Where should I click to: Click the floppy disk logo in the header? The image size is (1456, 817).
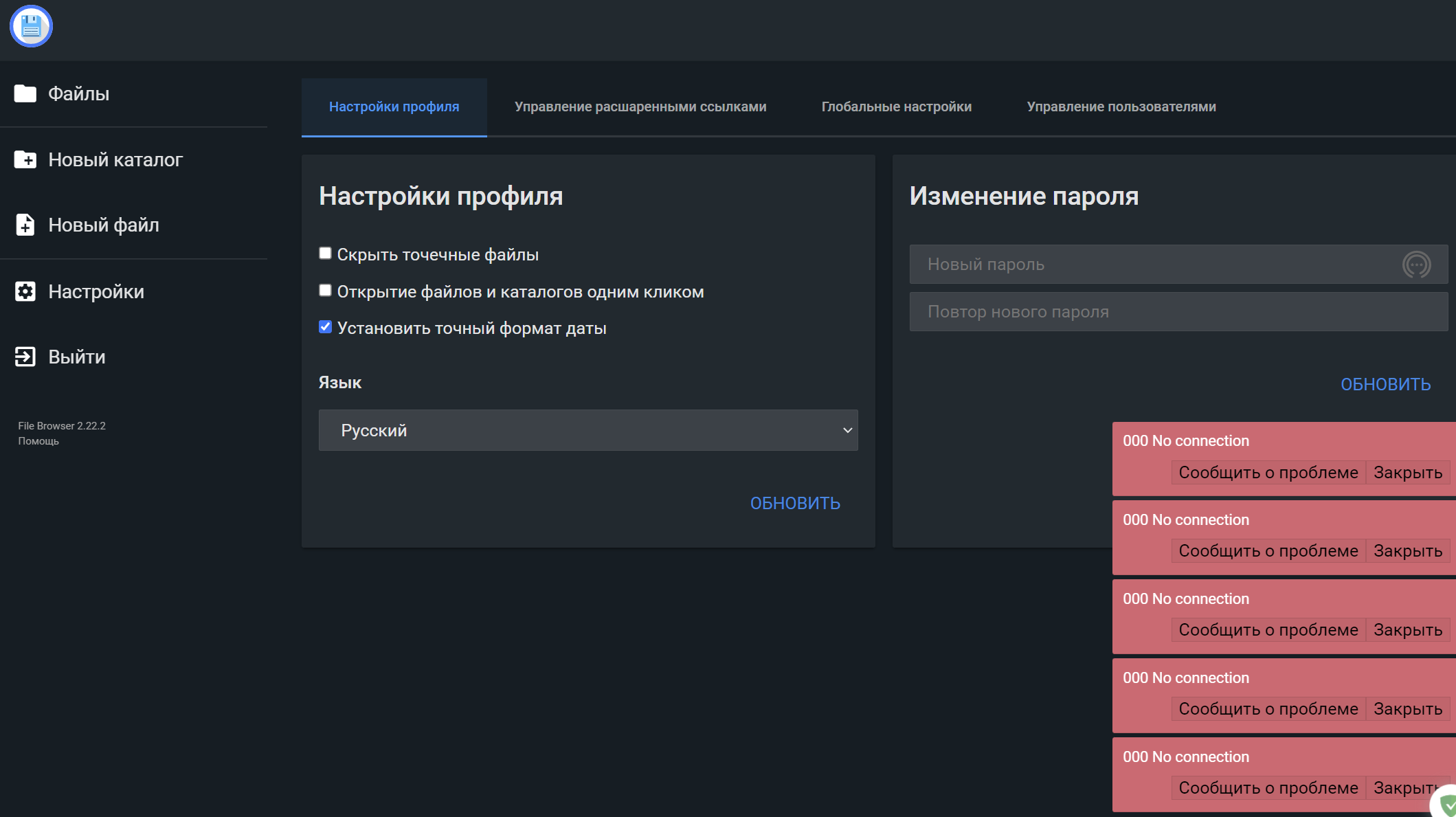point(31,27)
